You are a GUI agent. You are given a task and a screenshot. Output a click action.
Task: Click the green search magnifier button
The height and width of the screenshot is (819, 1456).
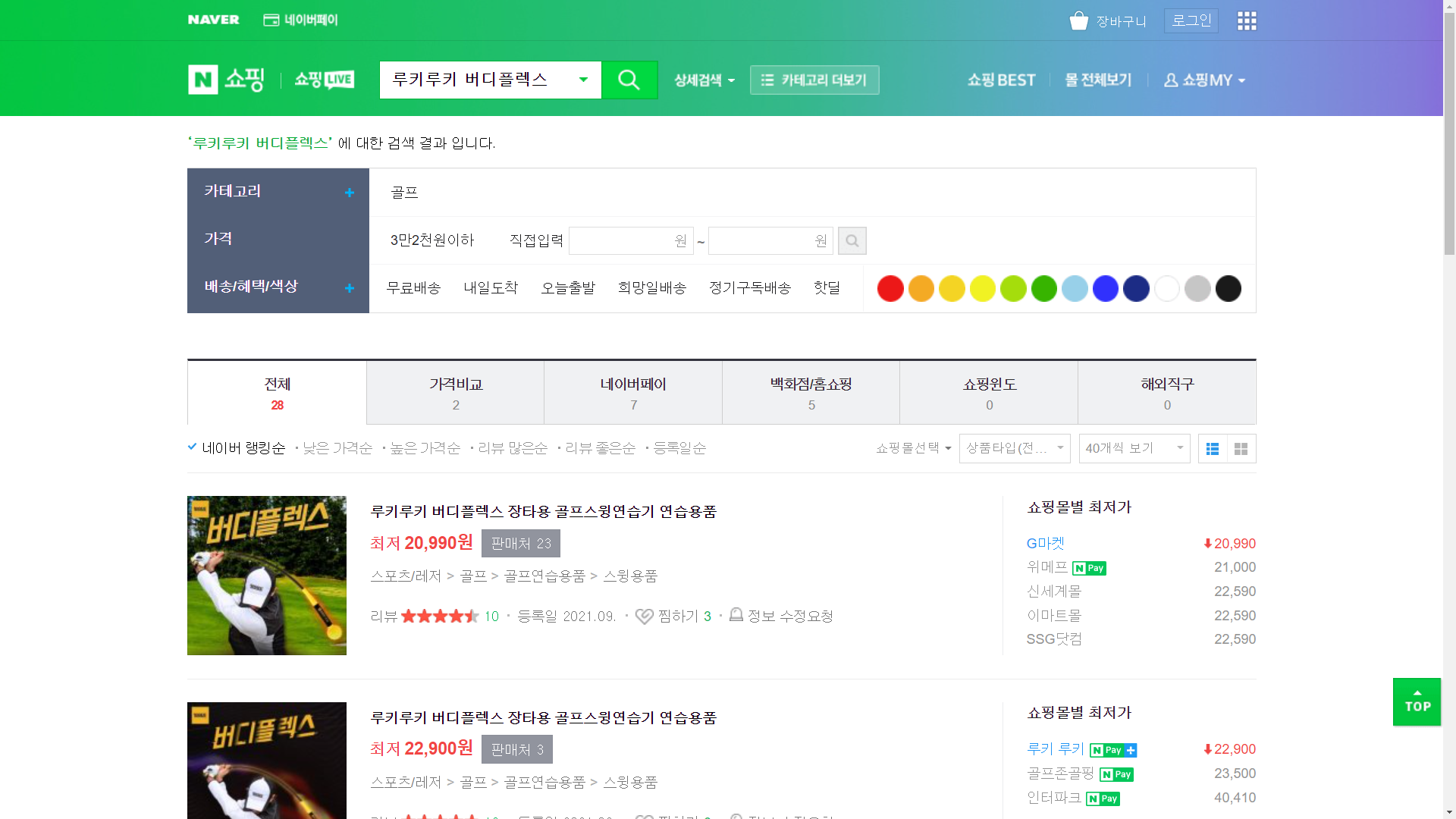point(629,80)
